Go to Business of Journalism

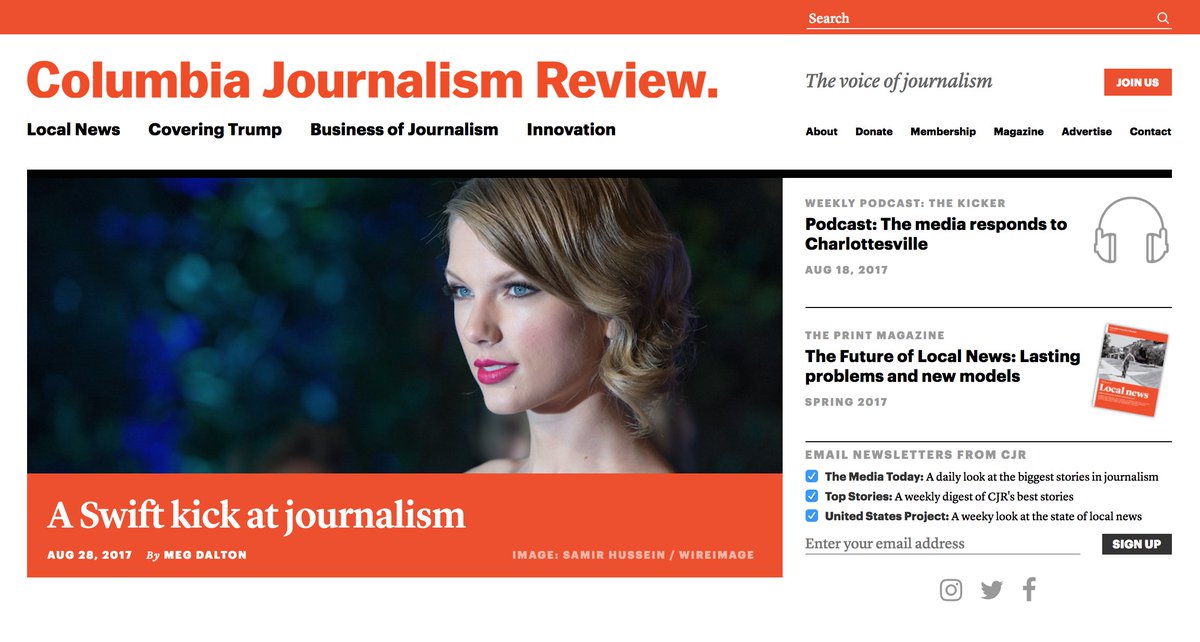(404, 129)
